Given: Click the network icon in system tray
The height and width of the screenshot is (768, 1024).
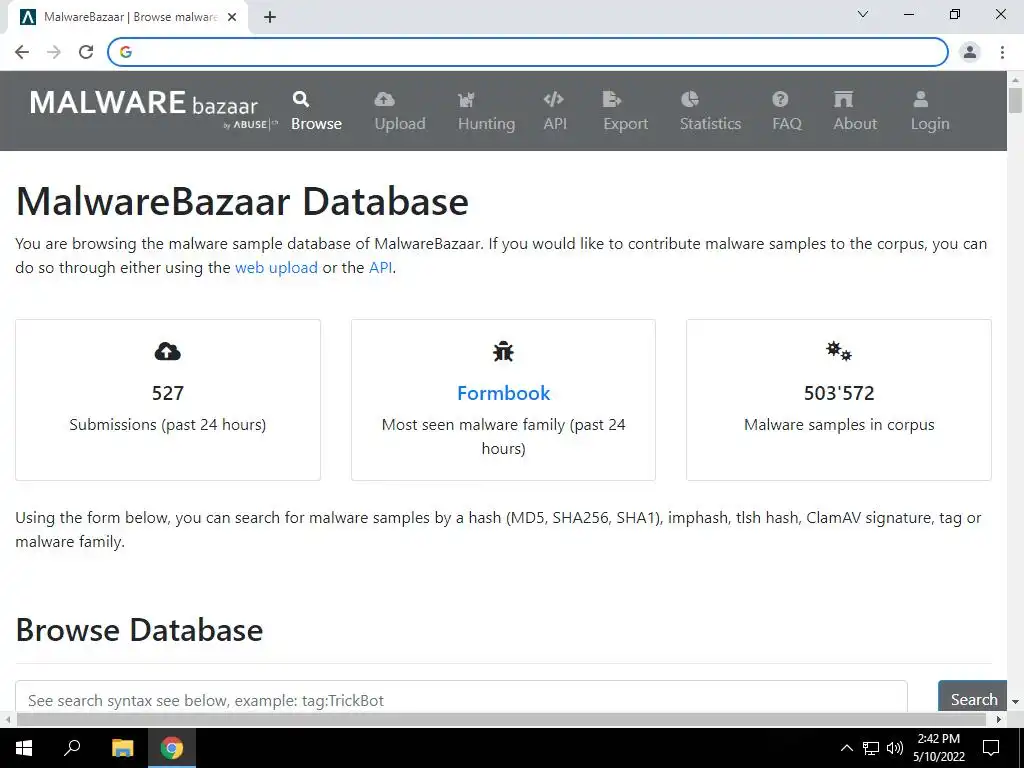Looking at the screenshot, I should coord(871,748).
